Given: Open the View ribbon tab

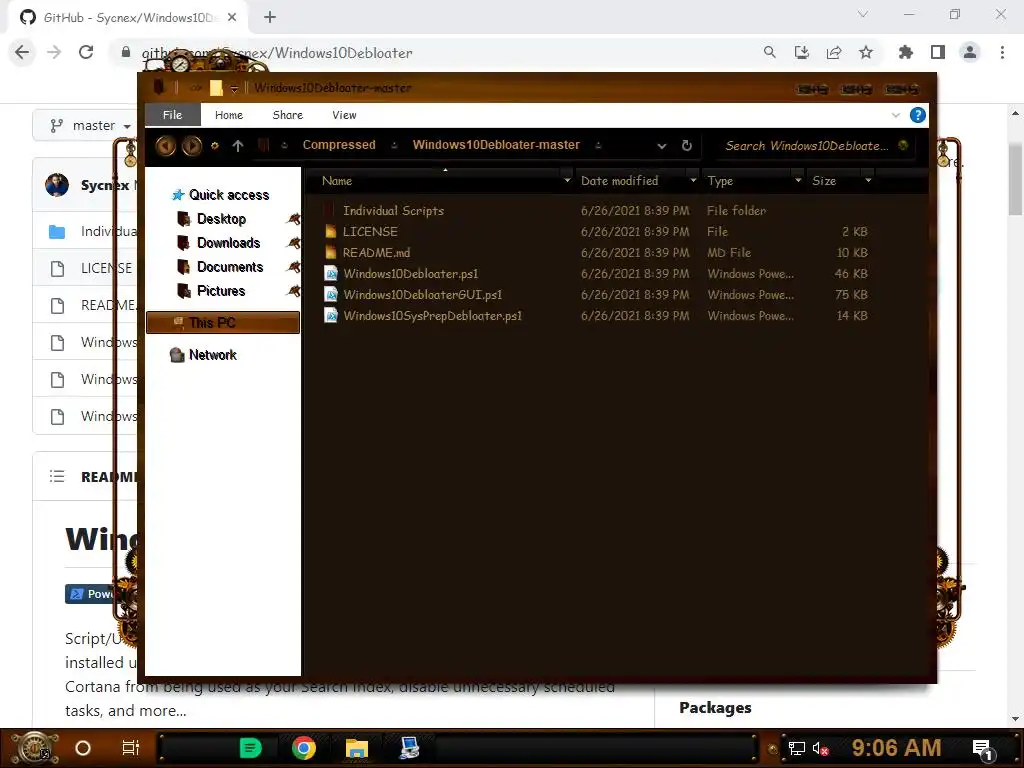Looking at the screenshot, I should pos(344,115).
